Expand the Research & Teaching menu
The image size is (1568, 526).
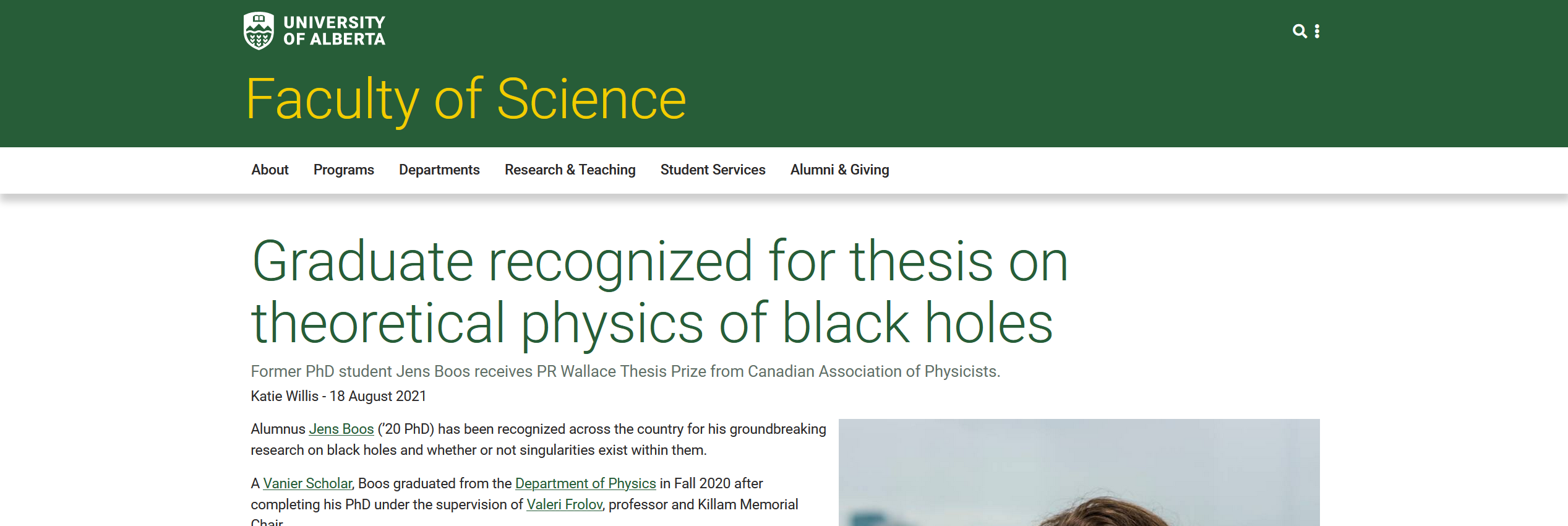(x=570, y=170)
